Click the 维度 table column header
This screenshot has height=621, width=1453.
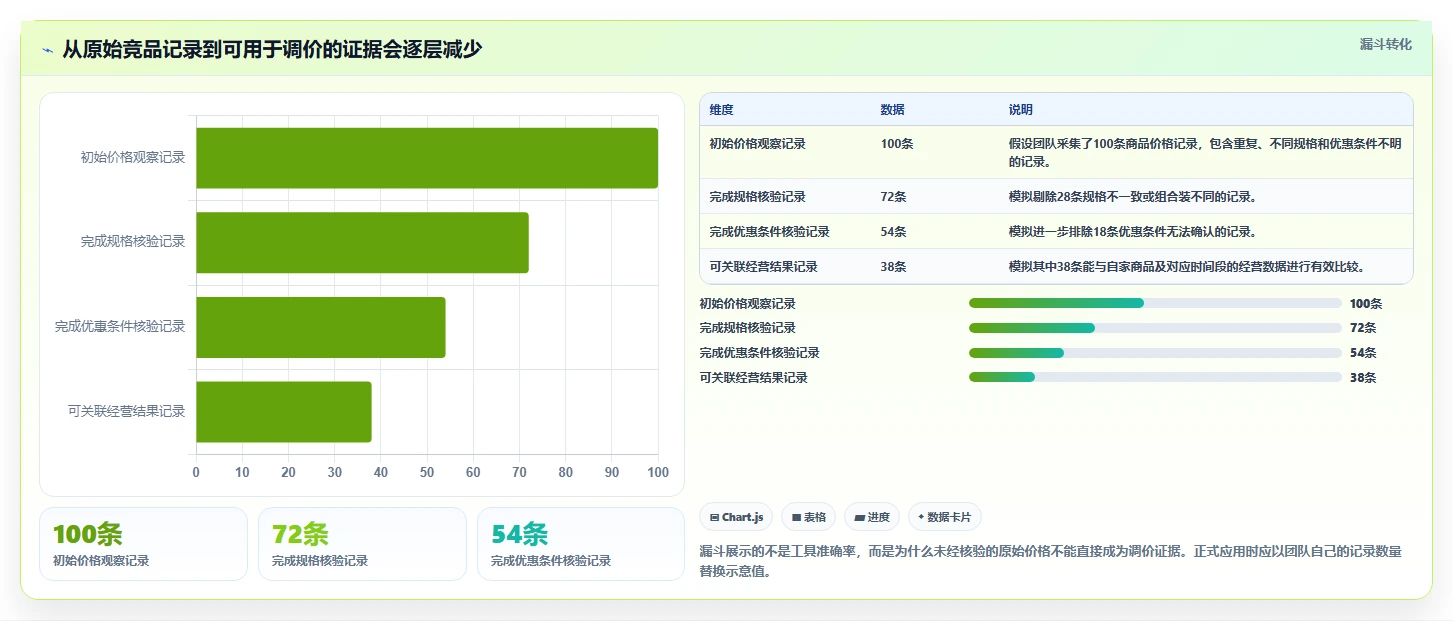(x=722, y=110)
